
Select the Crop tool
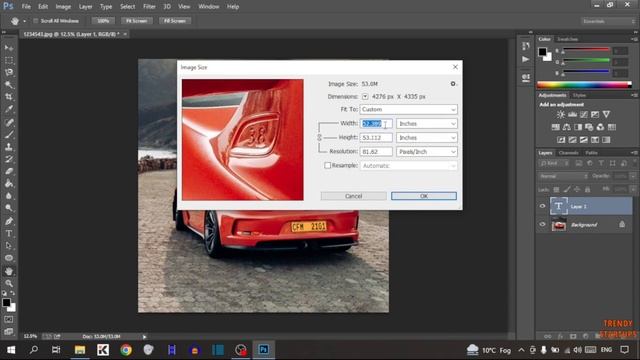point(9,97)
